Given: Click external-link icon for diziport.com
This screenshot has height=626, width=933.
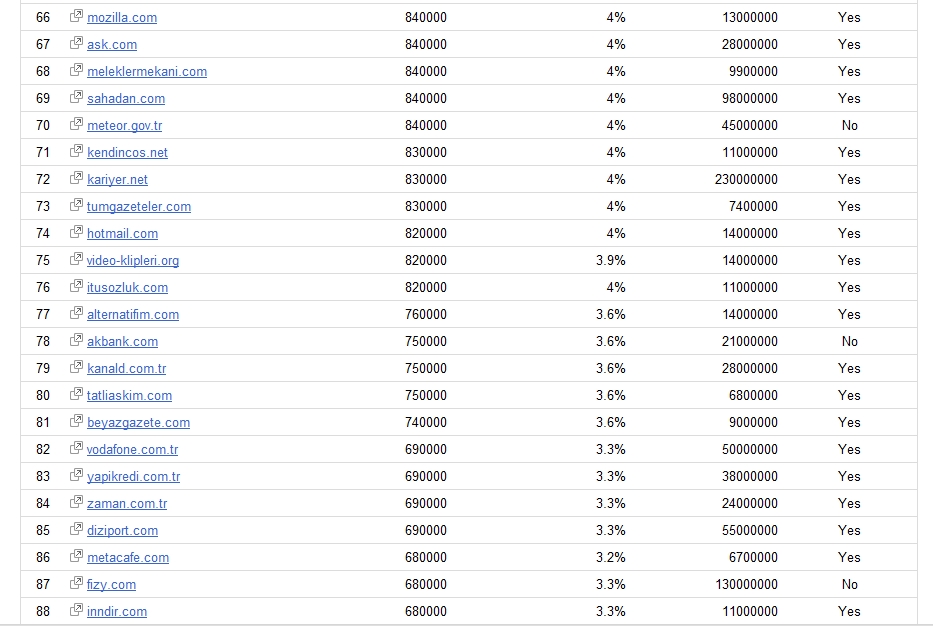Looking at the screenshot, I should tap(76, 529).
